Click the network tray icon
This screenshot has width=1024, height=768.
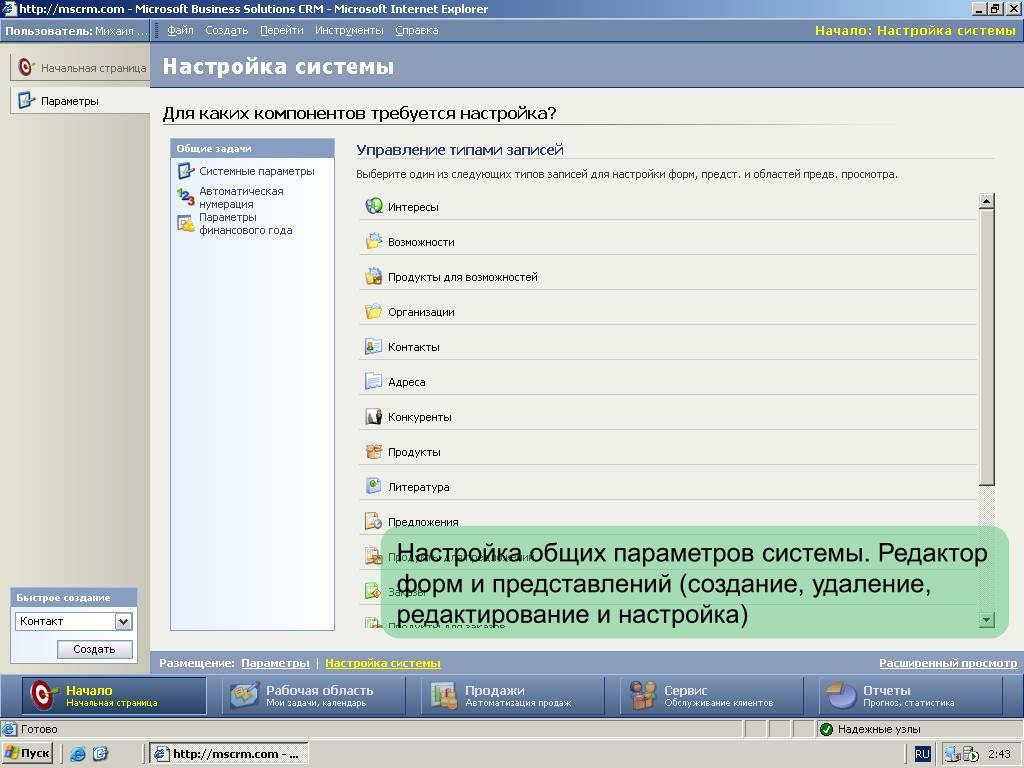click(952, 754)
